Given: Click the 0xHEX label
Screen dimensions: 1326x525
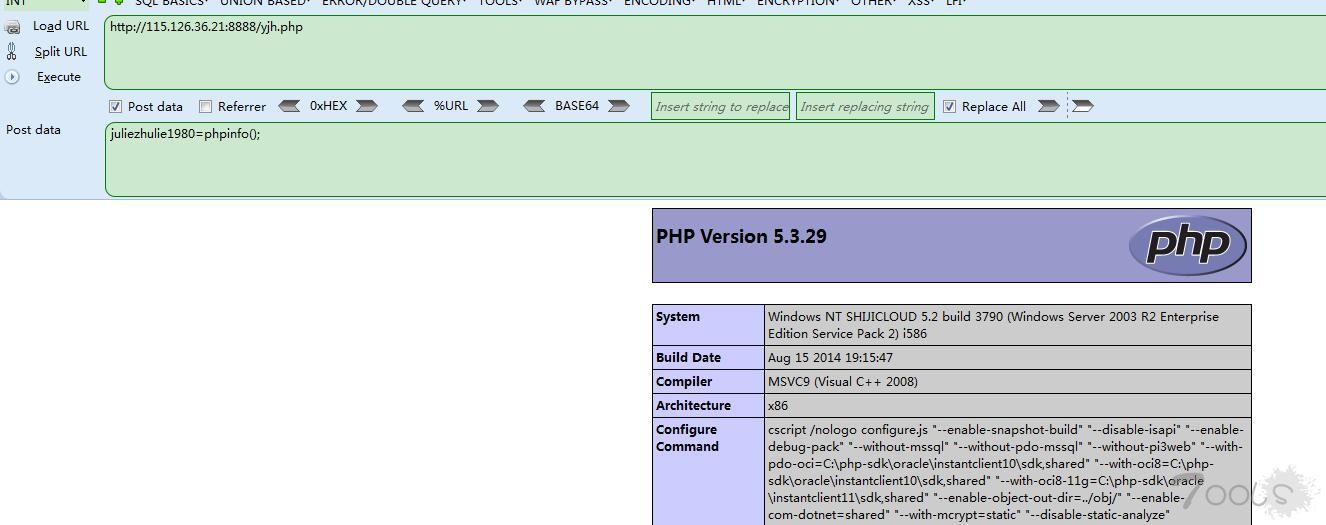Looking at the screenshot, I should point(328,106).
